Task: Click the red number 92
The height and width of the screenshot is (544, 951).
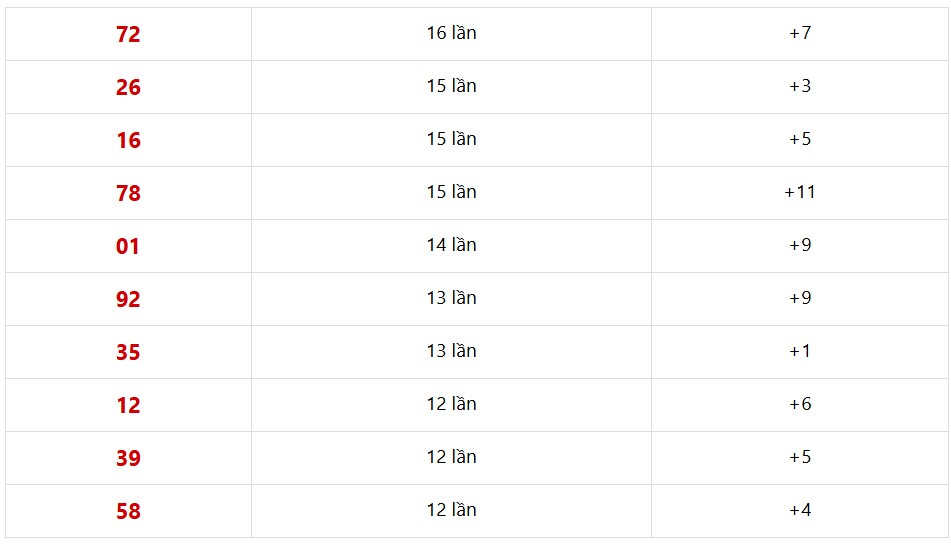Action: 128,299
